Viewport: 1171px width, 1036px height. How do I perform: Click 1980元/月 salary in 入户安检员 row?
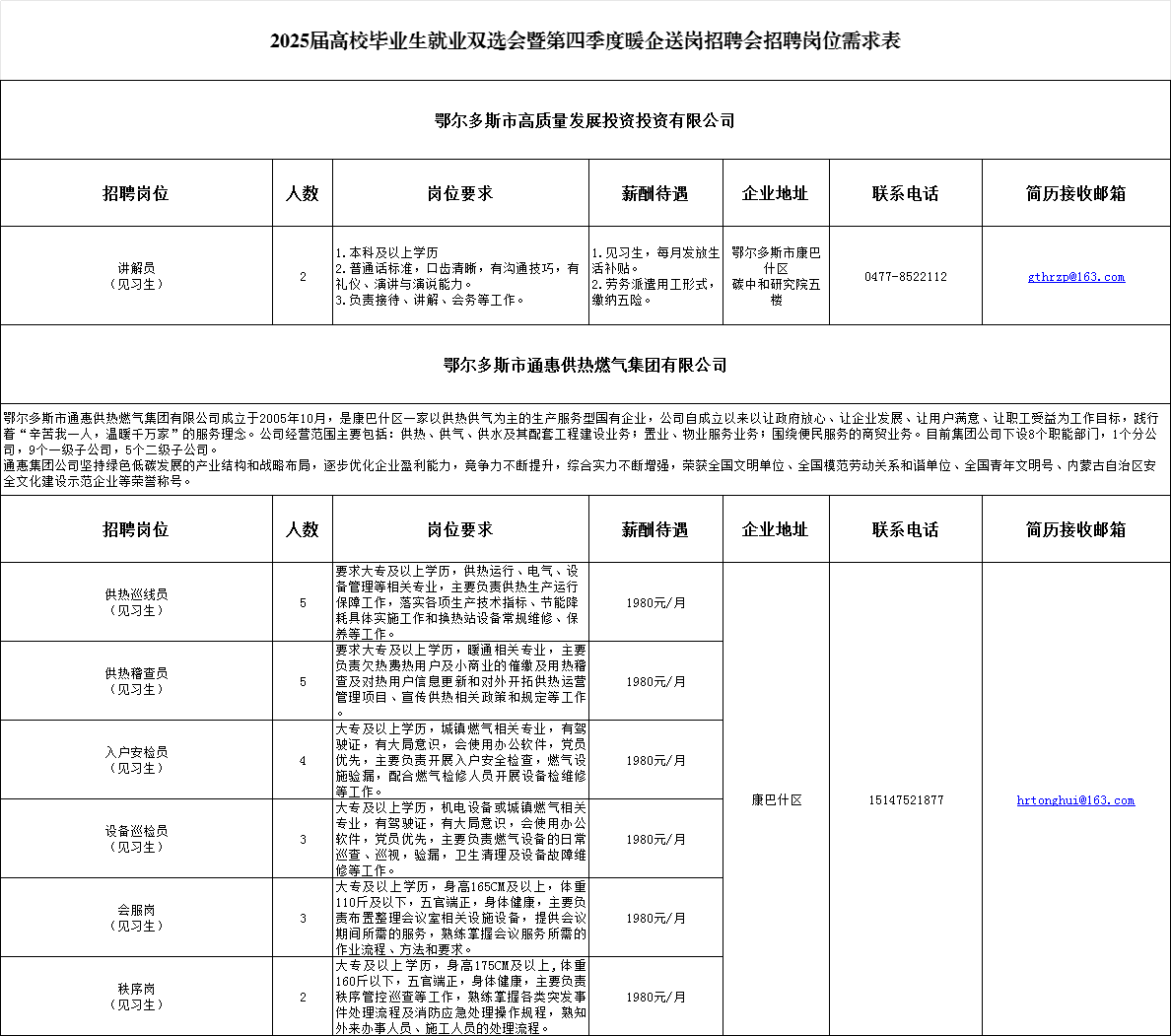point(655,761)
